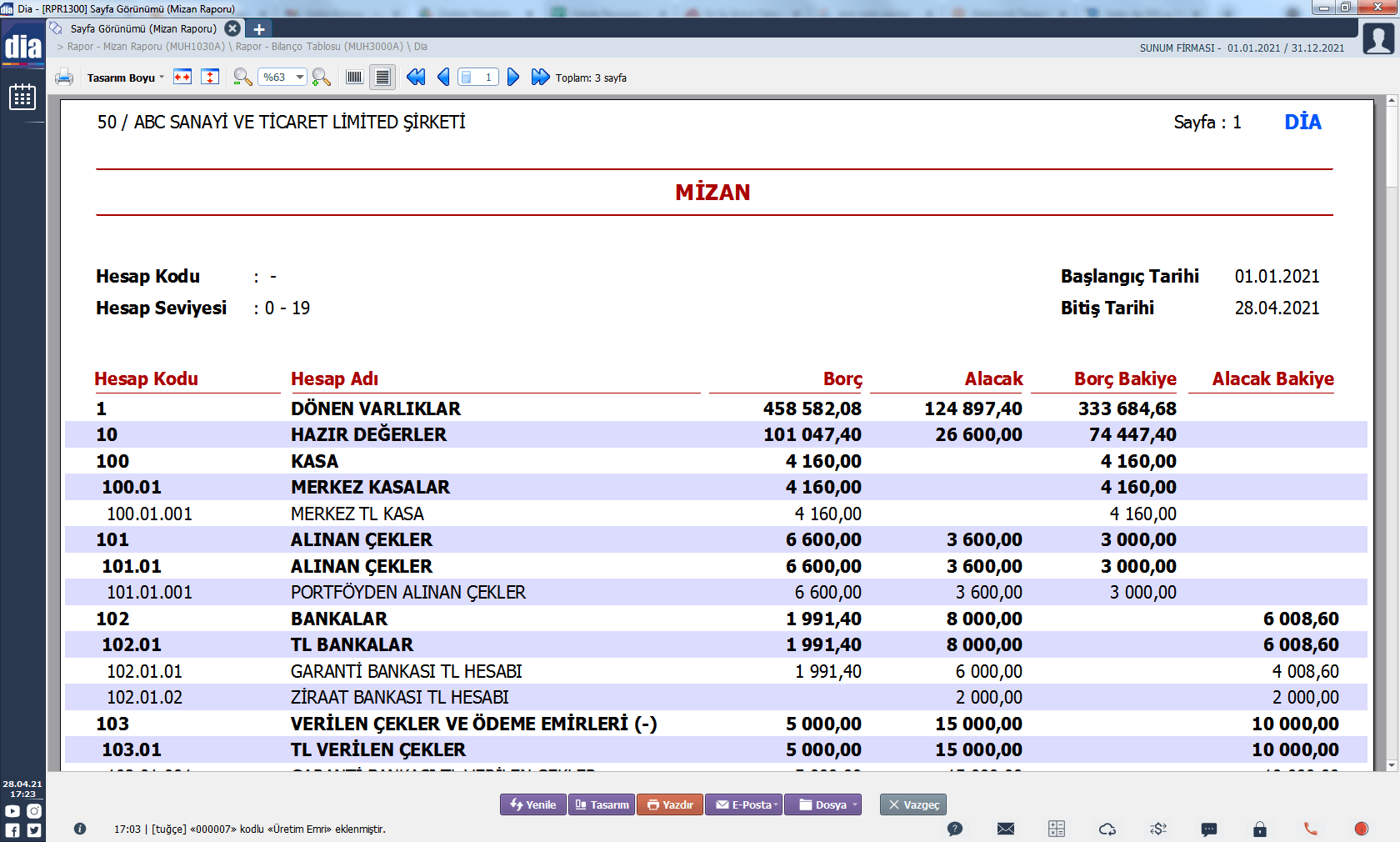Switch to single page view mode icon
Viewport: 1400px width, 842px height.
point(355,78)
